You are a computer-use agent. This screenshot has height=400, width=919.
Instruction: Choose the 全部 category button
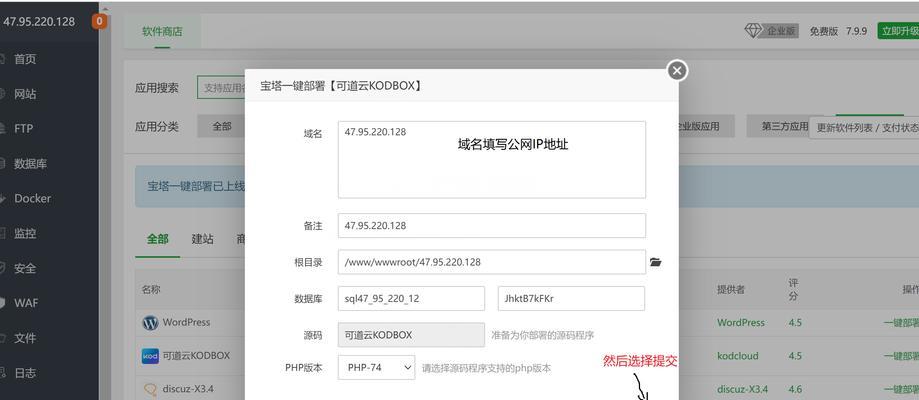pyautogui.click(x=222, y=126)
